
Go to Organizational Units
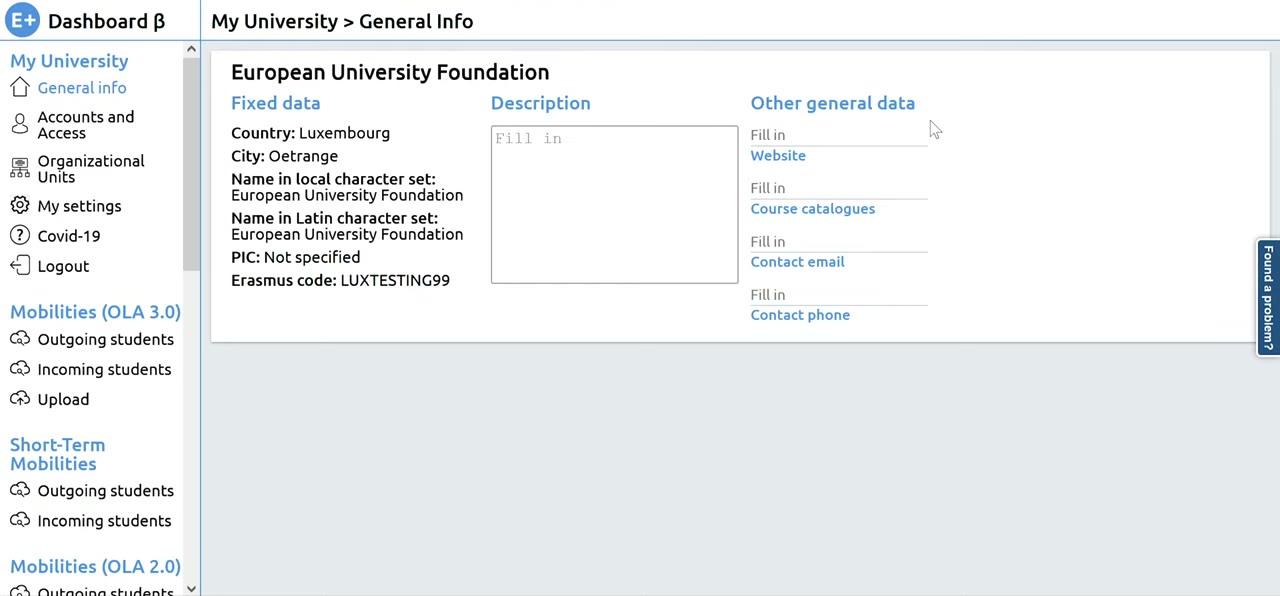[91, 169]
